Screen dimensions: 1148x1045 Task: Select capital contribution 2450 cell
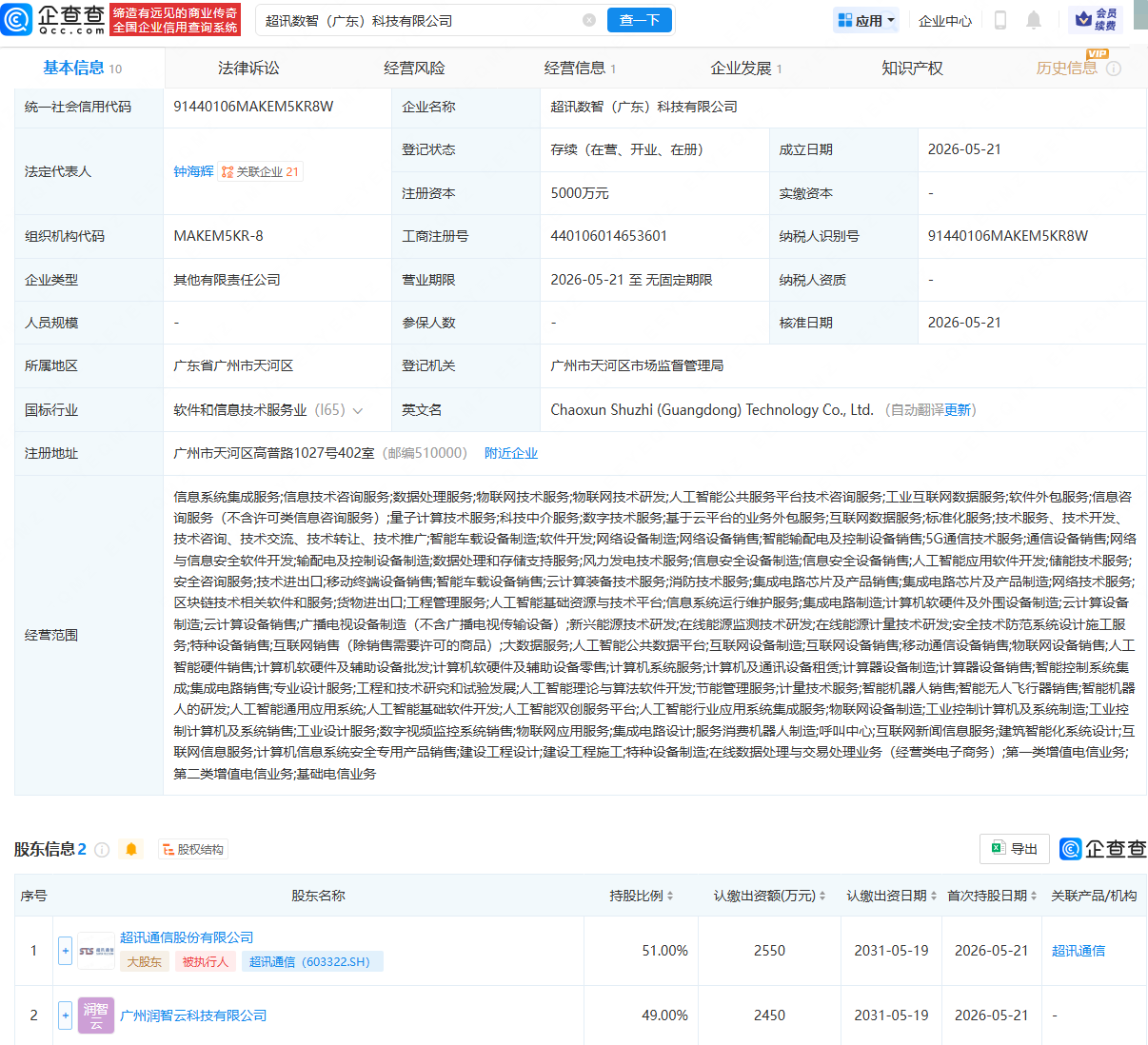tap(769, 1015)
